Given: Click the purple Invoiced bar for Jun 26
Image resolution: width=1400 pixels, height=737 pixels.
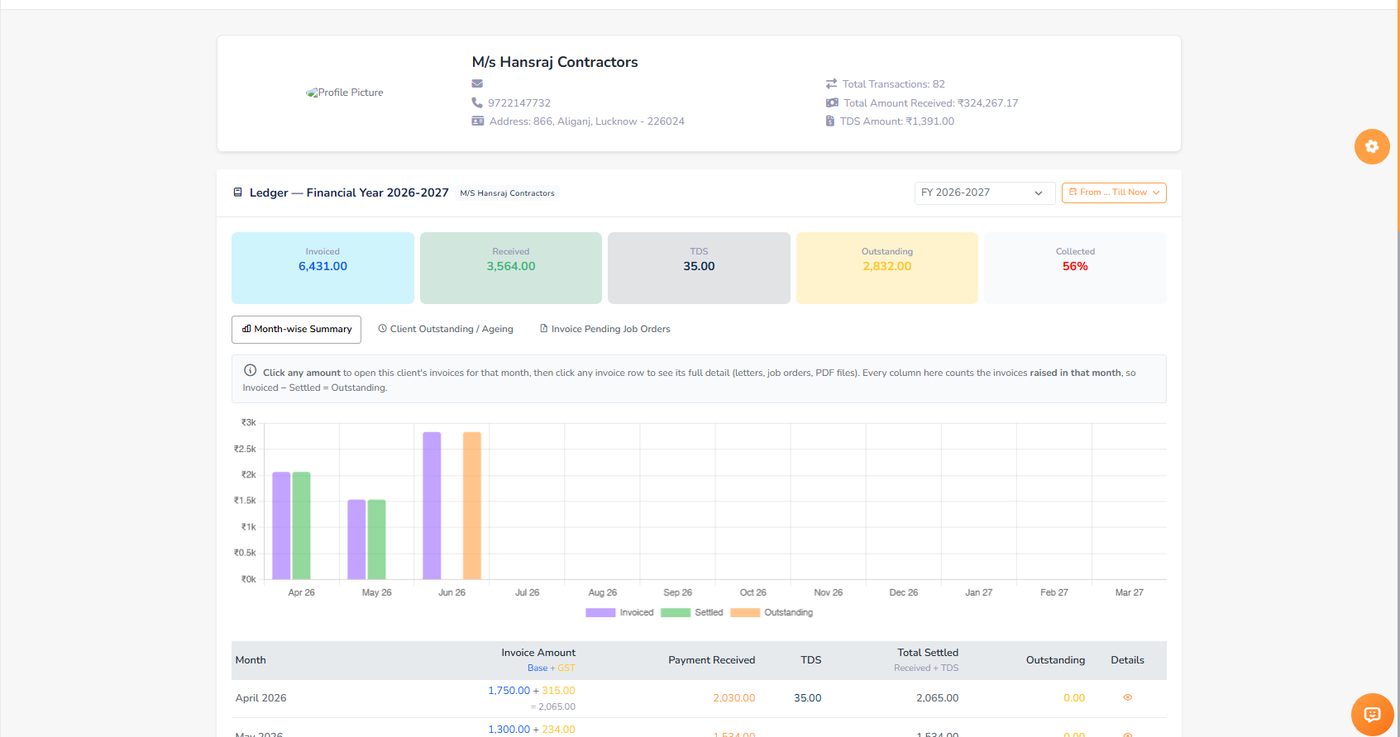Looking at the screenshot, I should (x=432, y=506).
